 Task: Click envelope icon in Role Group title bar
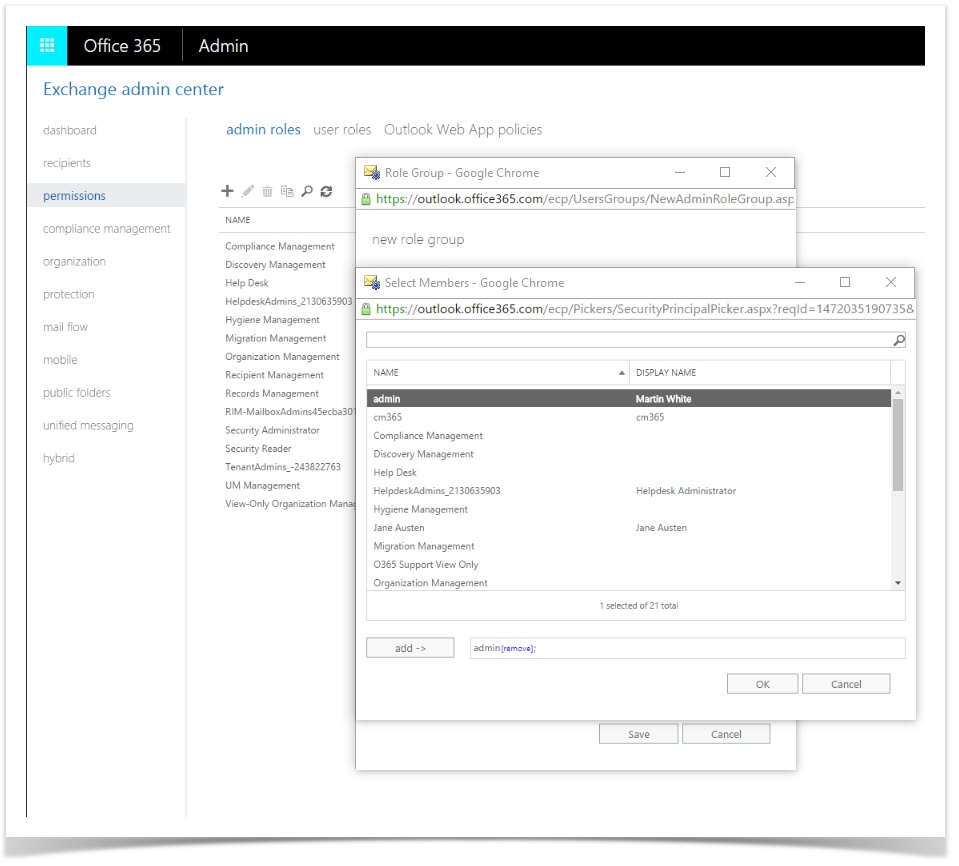coord(372,172)
